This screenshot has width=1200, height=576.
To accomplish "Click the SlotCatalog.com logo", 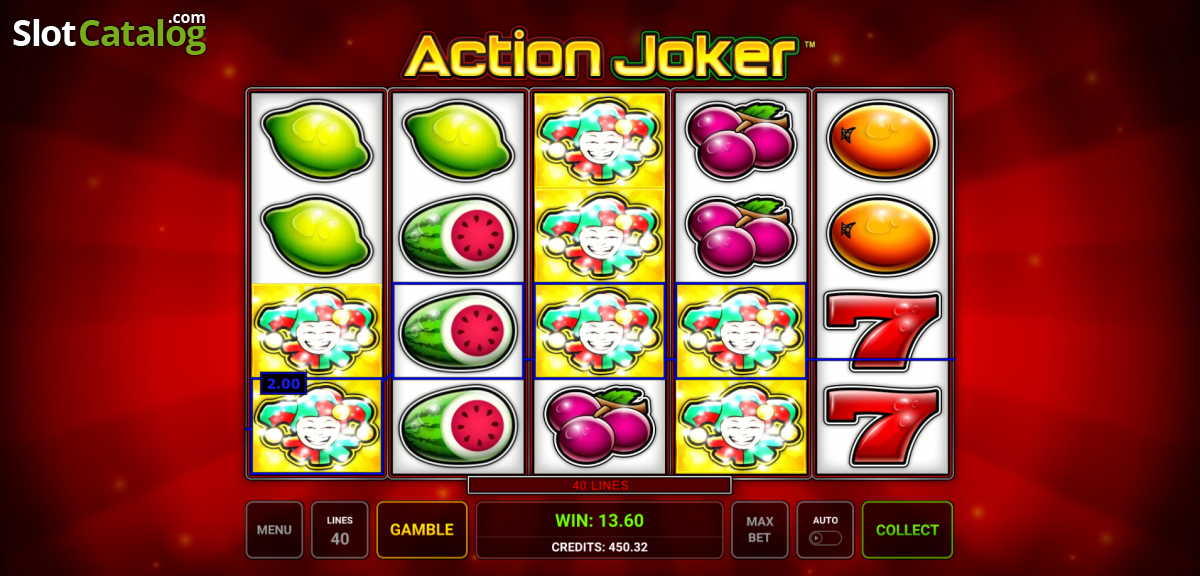I will coord(109,32).
